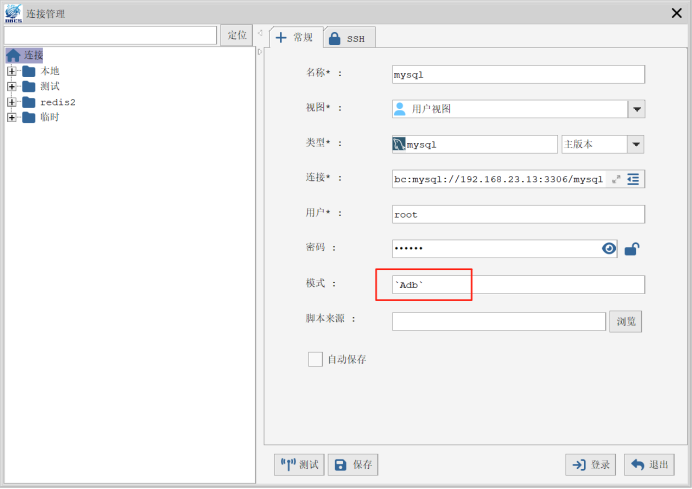
Task: Click the user view person icon
Action: tap(400, 109)
